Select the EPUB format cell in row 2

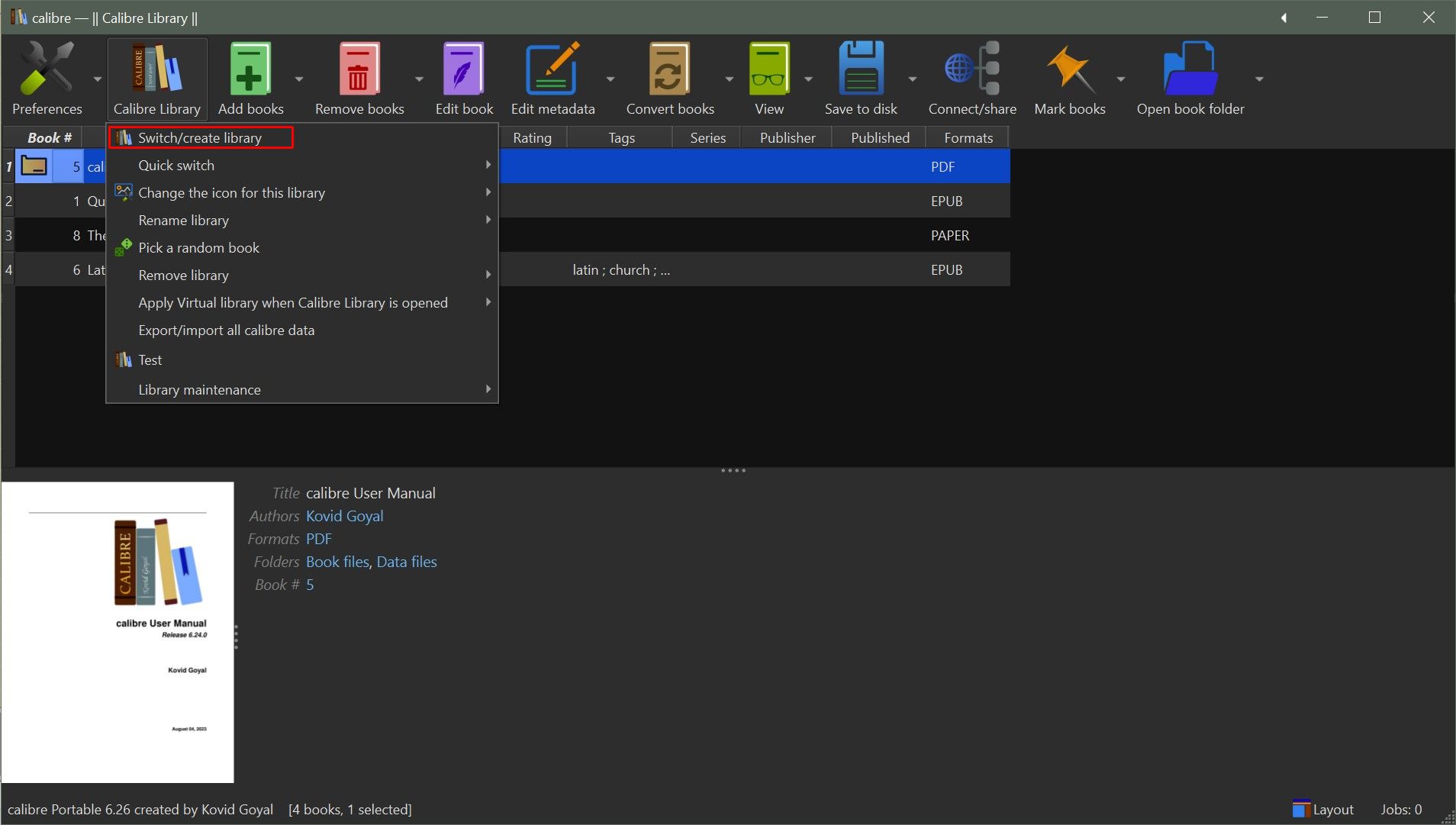click(968, 201)
